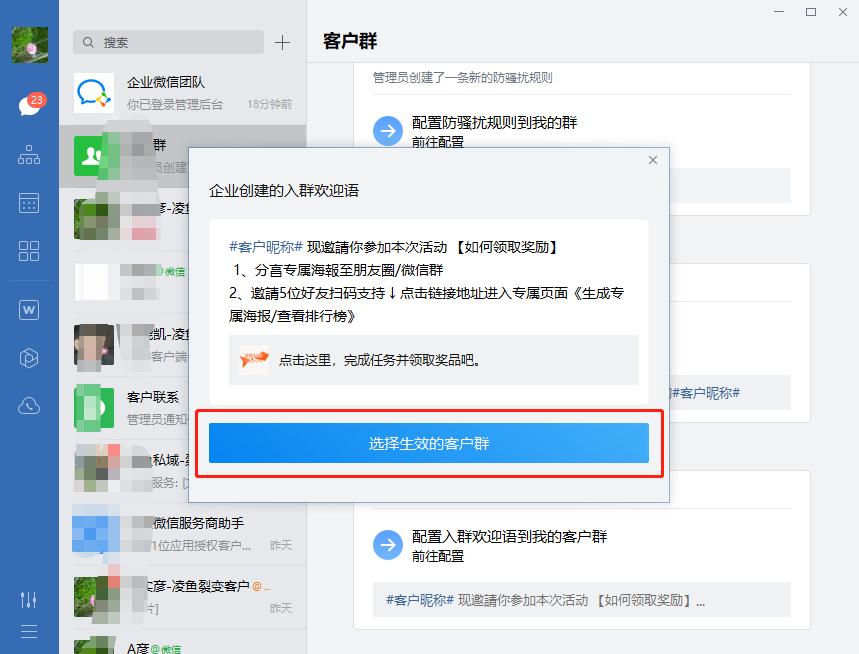
Task: Click the sliders icon near the sidebar bottom
Action: 29,599
